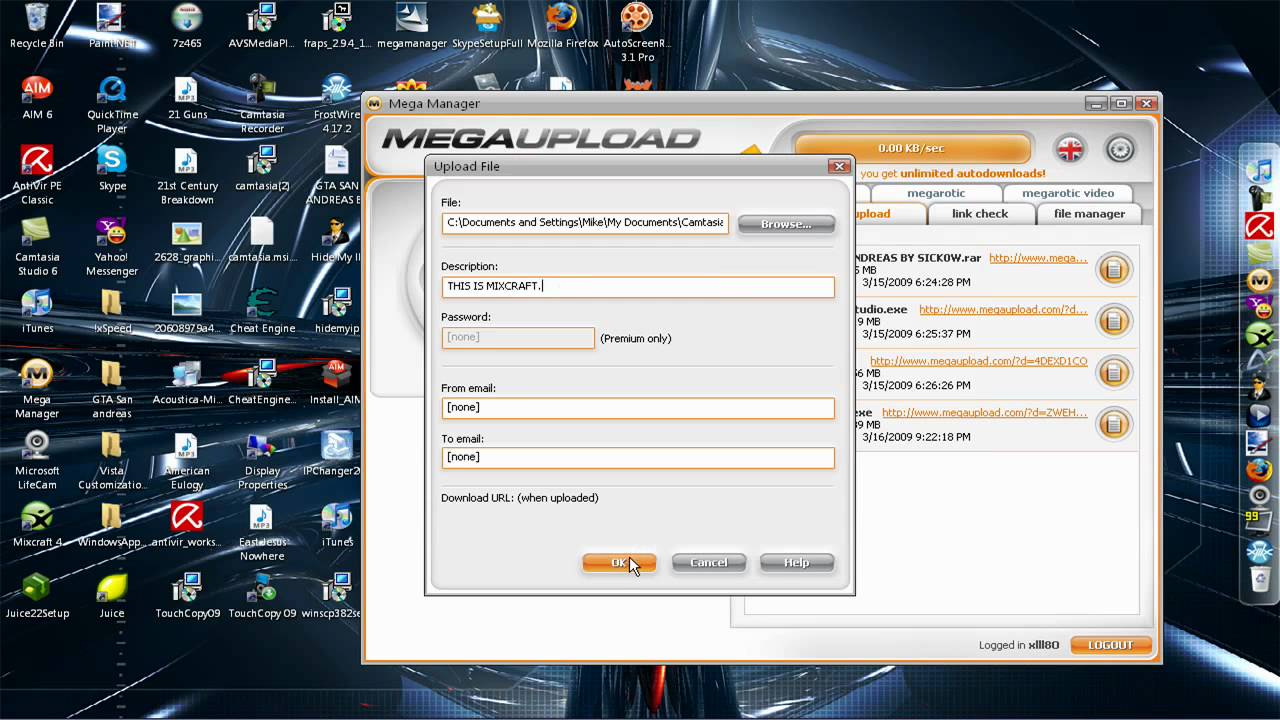Launch Camtasia Studio 6 icon
This screenshot has width=1280, height=720.
pos(37,246)
